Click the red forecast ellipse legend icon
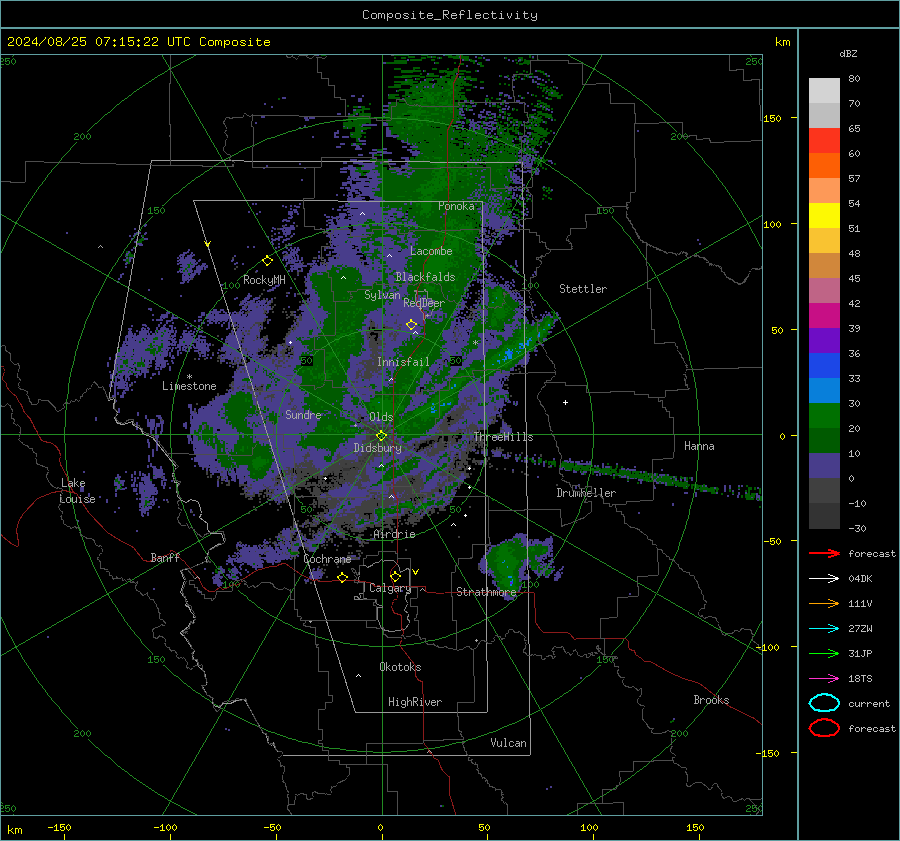Viewport: 900px width, 841px height. pyautogui.click(x=824, y=728)
